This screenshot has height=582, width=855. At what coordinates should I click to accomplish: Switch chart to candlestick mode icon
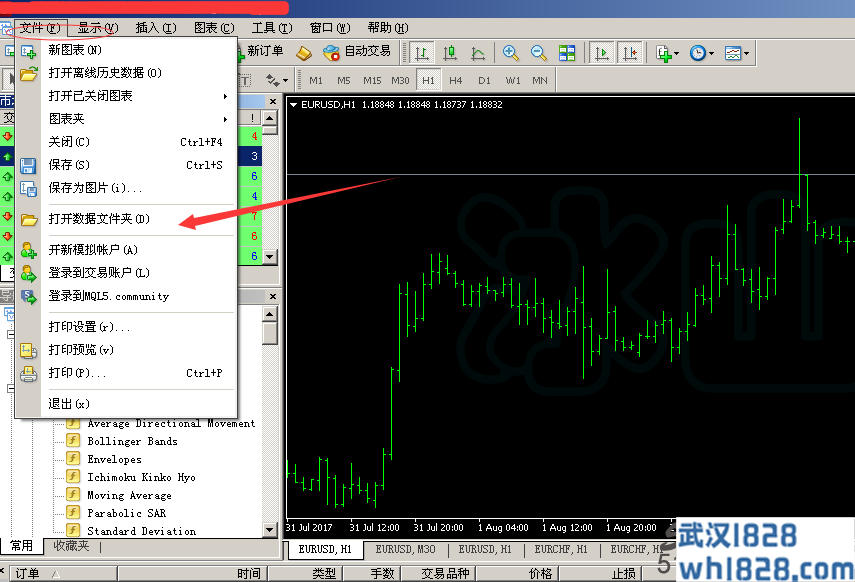[x=450, y=52]
